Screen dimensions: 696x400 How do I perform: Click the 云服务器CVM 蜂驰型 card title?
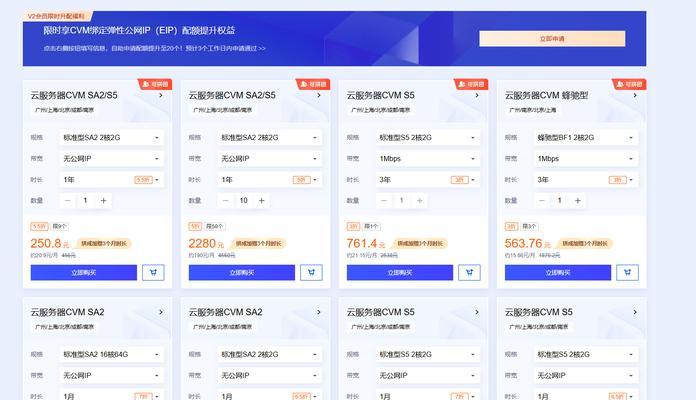(546, 95)
